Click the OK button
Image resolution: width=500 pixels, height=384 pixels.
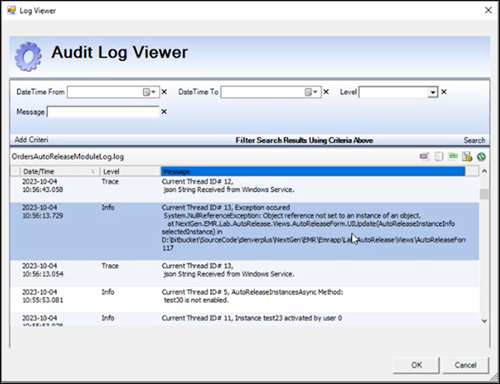(416, 365)
